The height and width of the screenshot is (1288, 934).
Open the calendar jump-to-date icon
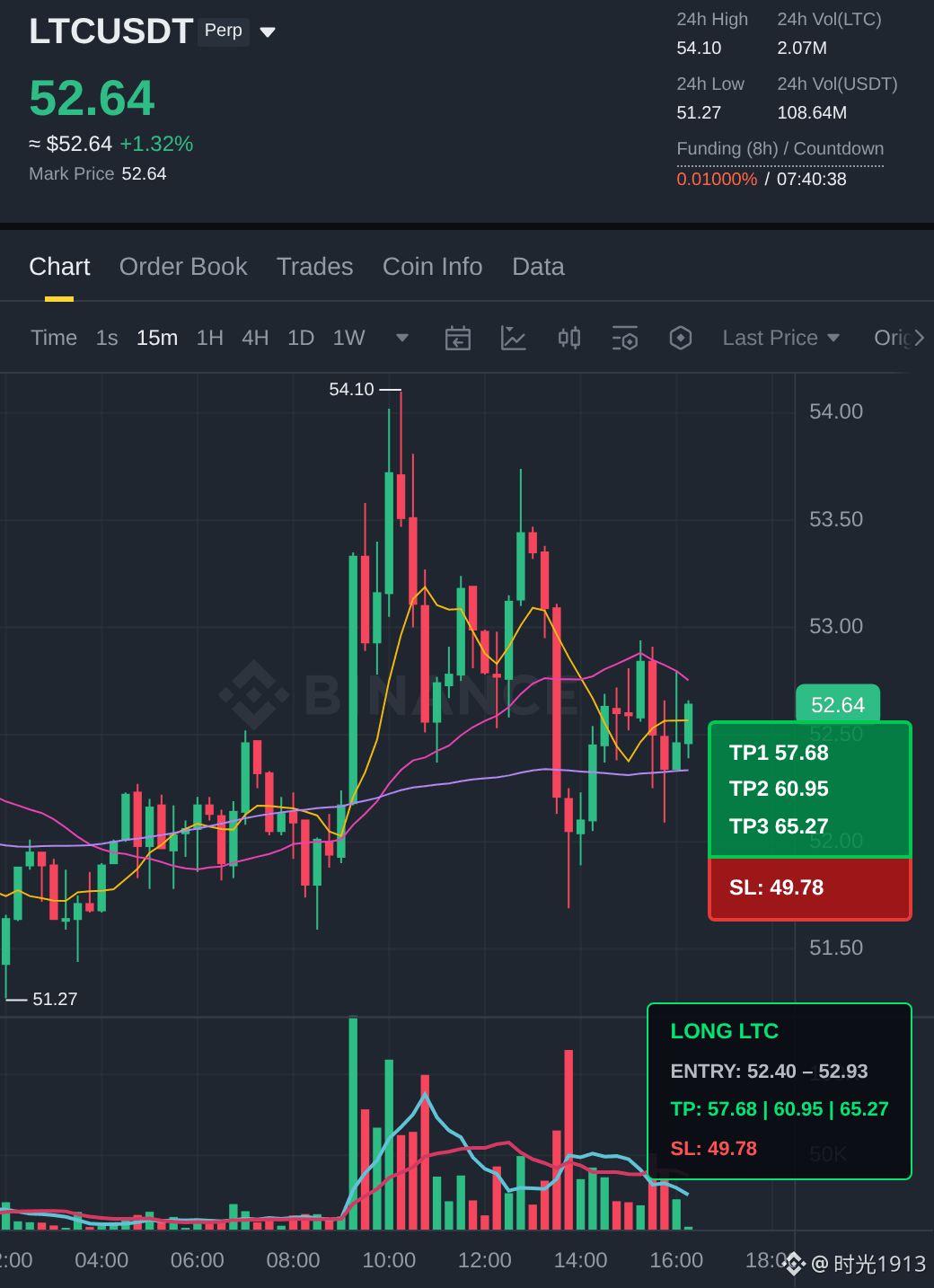[x=458, y=338]
